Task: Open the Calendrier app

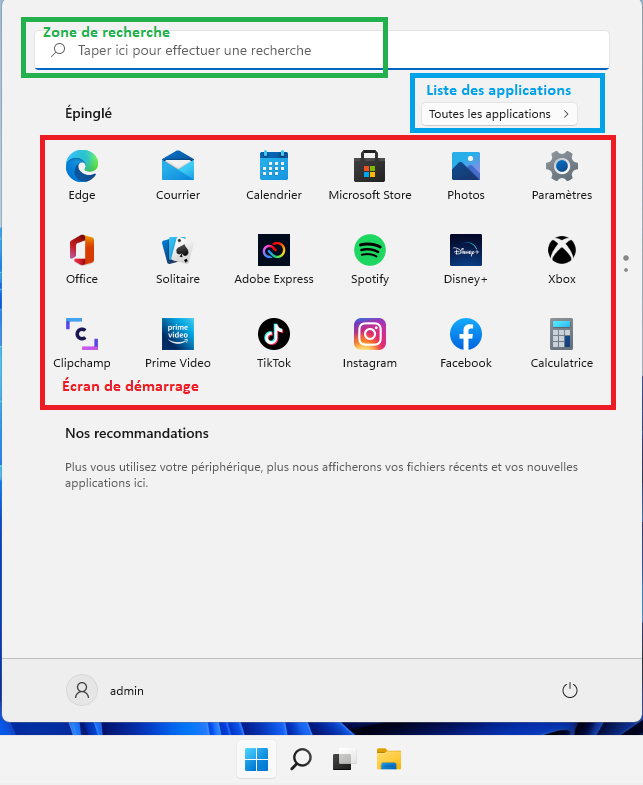Action: coord(274,166)
